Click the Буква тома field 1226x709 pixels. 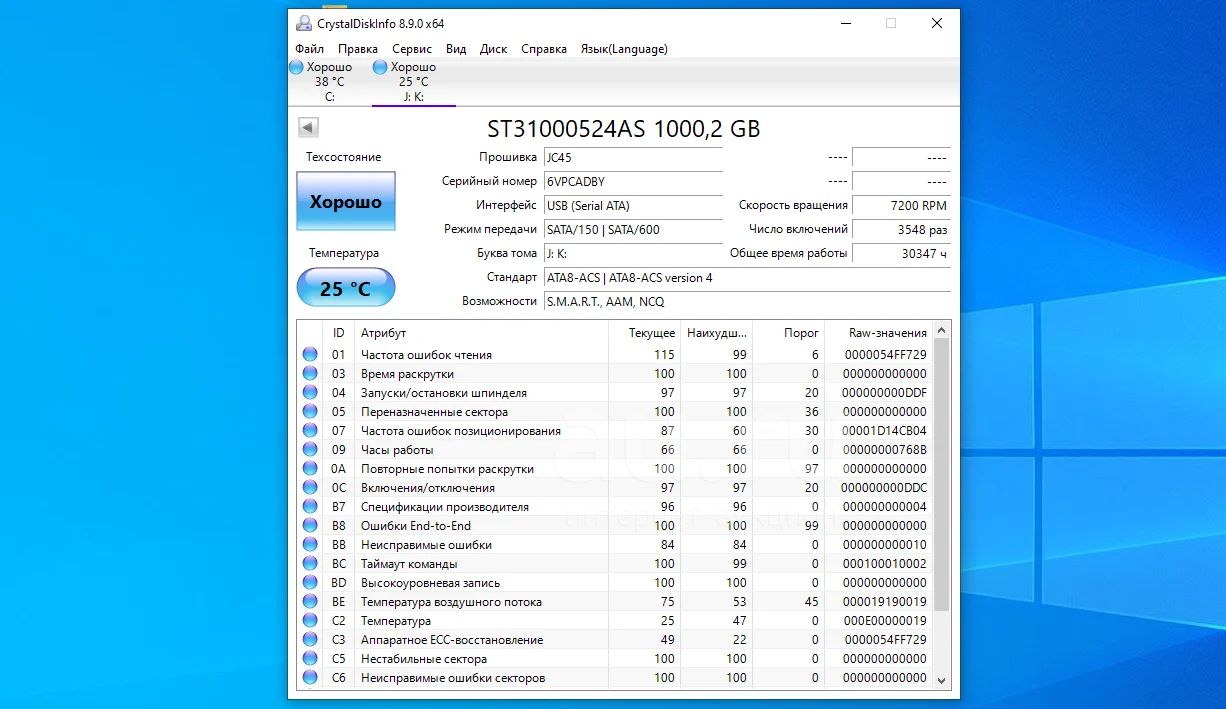633,254
